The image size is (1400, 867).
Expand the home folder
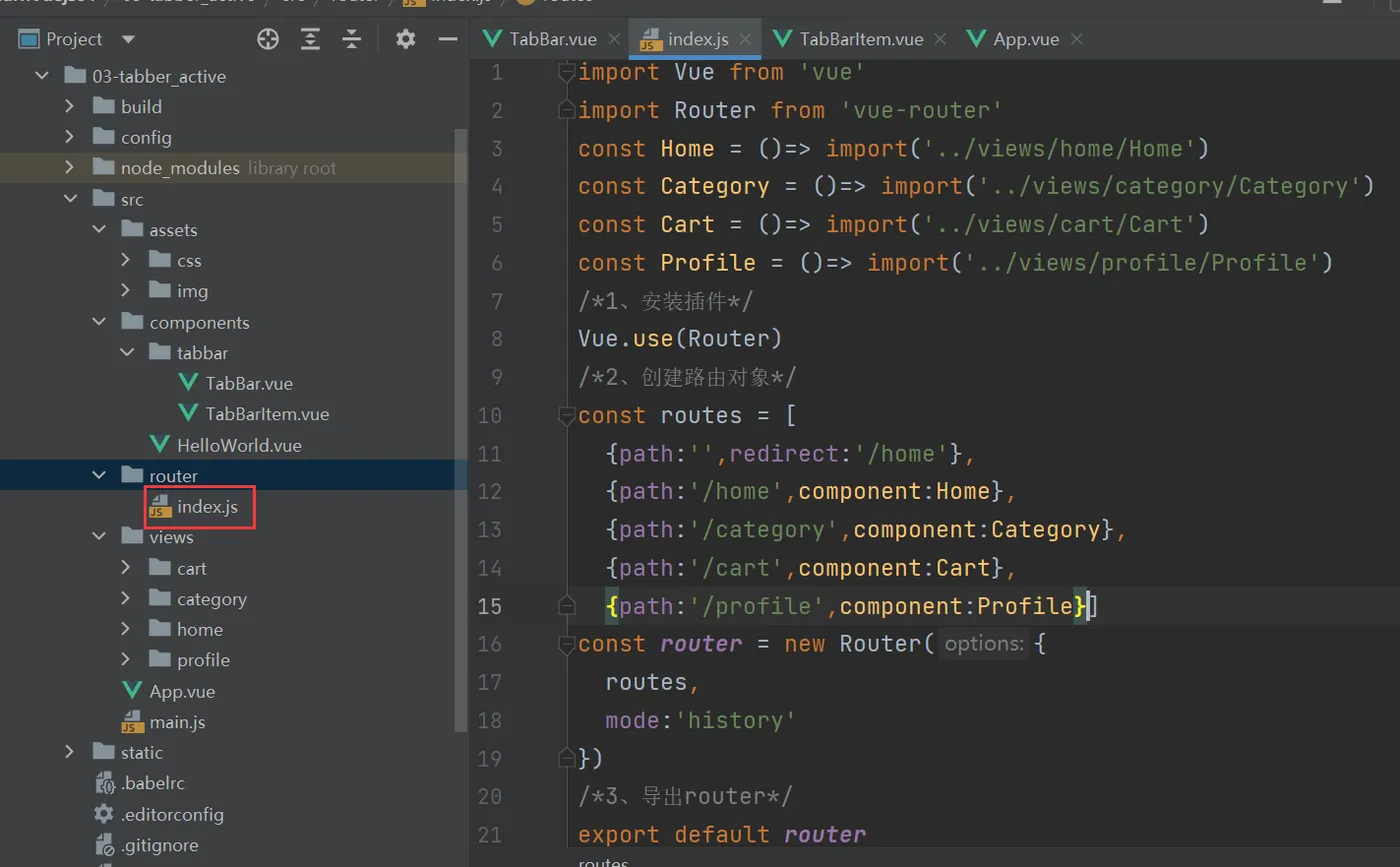[125, 629]
